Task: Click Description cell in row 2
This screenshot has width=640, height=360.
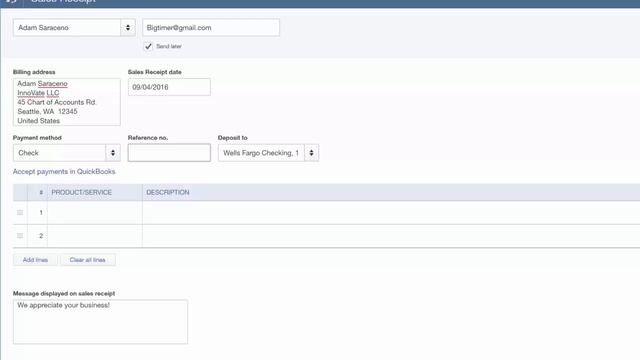Action: click(x=391, y=236)
